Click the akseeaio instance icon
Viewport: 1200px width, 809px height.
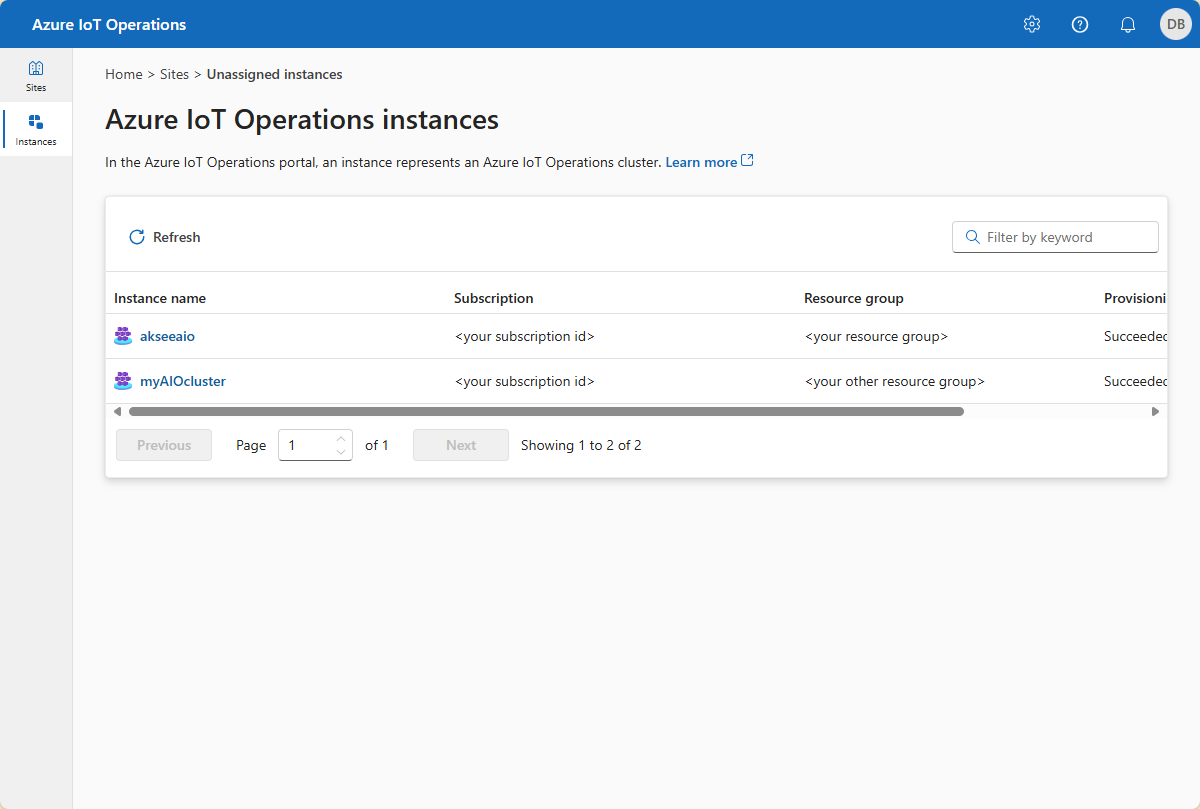[123, 337]
